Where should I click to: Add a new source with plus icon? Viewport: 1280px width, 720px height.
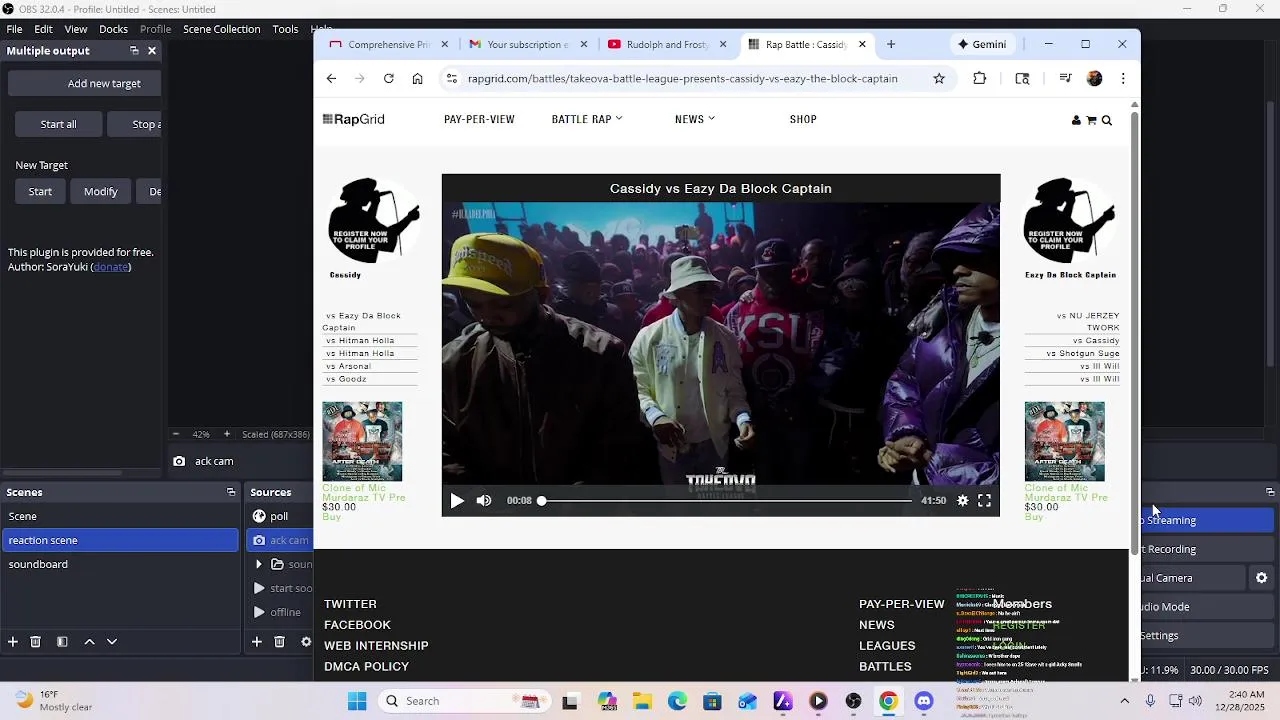pyautogui.click(x=257, y=642)
